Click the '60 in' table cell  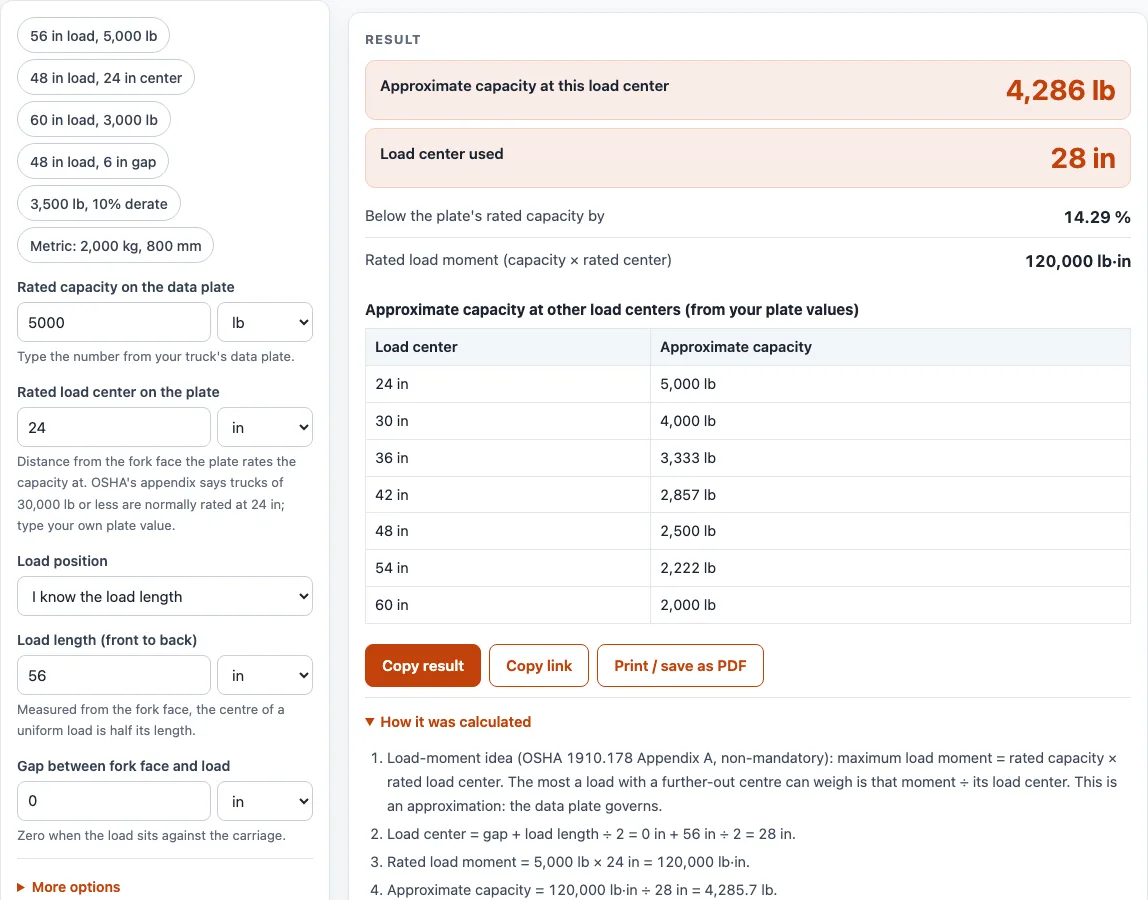pos(508,605)
